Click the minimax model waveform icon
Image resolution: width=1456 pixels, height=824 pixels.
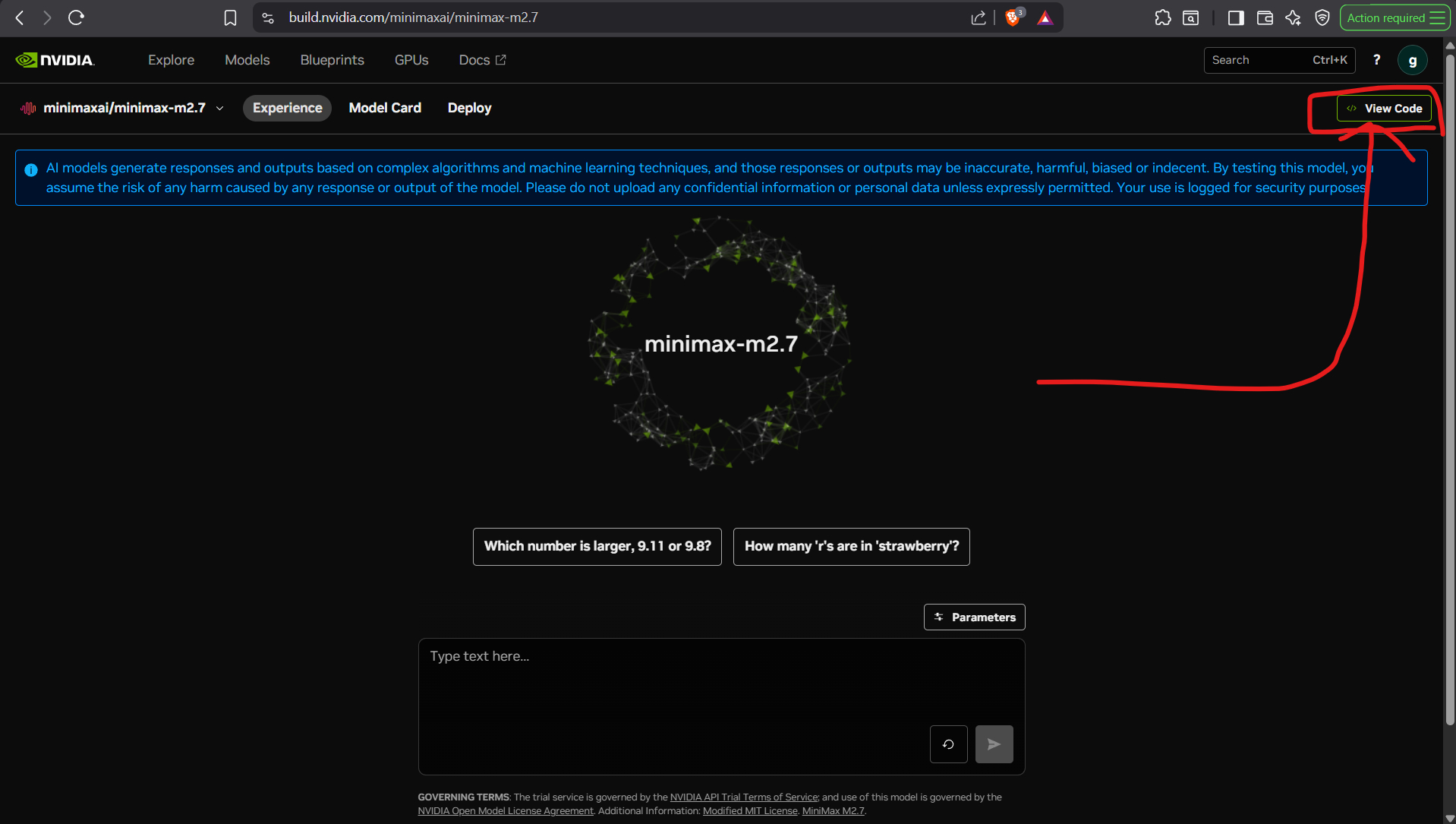click(28, 108)
